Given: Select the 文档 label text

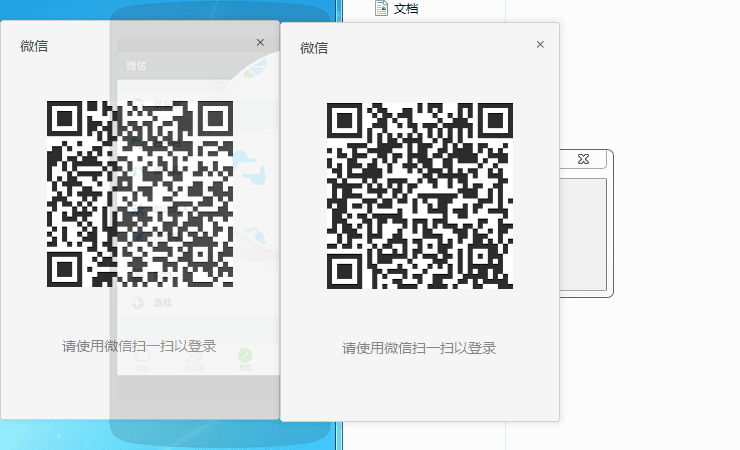Looking at the screenshot, I should [x=406, y=8].
